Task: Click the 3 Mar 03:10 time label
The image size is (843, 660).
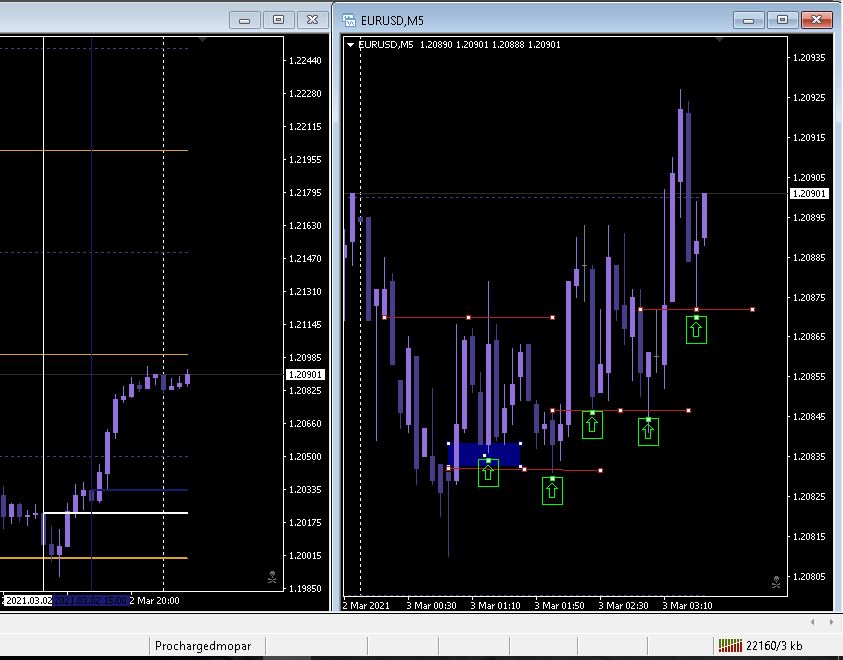Action: point(687,606)
